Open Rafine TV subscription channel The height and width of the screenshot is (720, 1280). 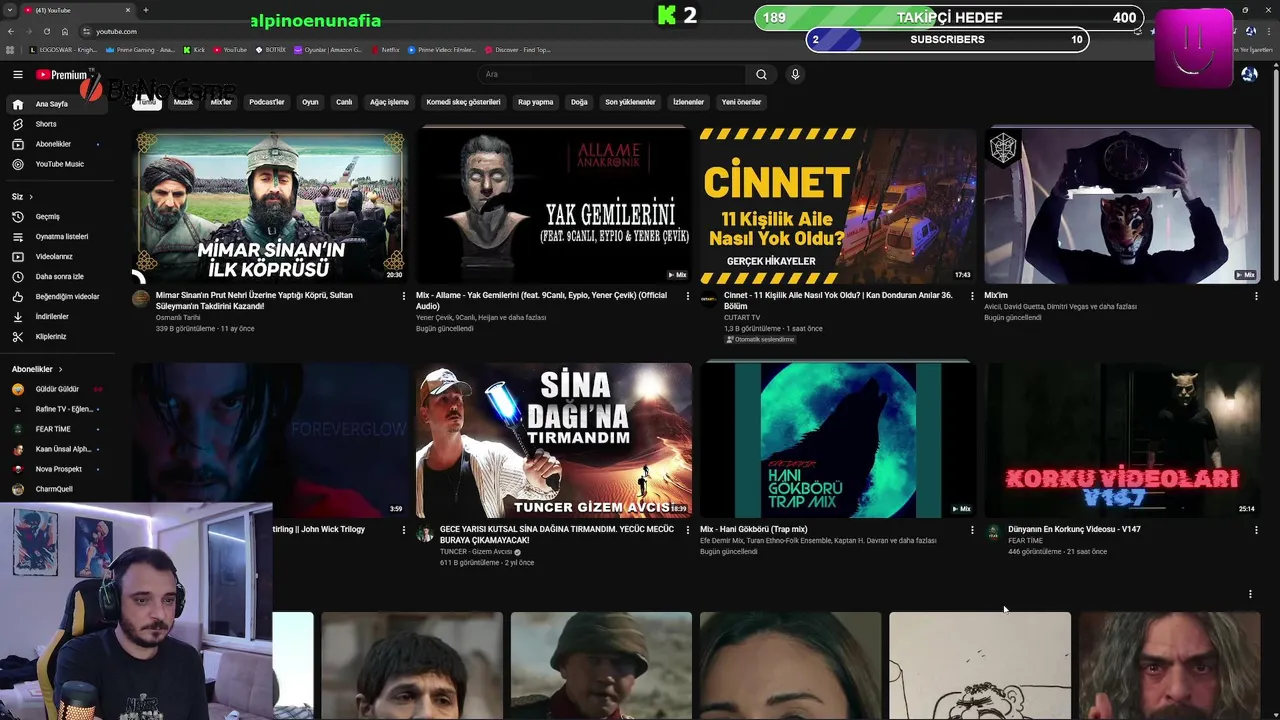[x=57, y=409]
